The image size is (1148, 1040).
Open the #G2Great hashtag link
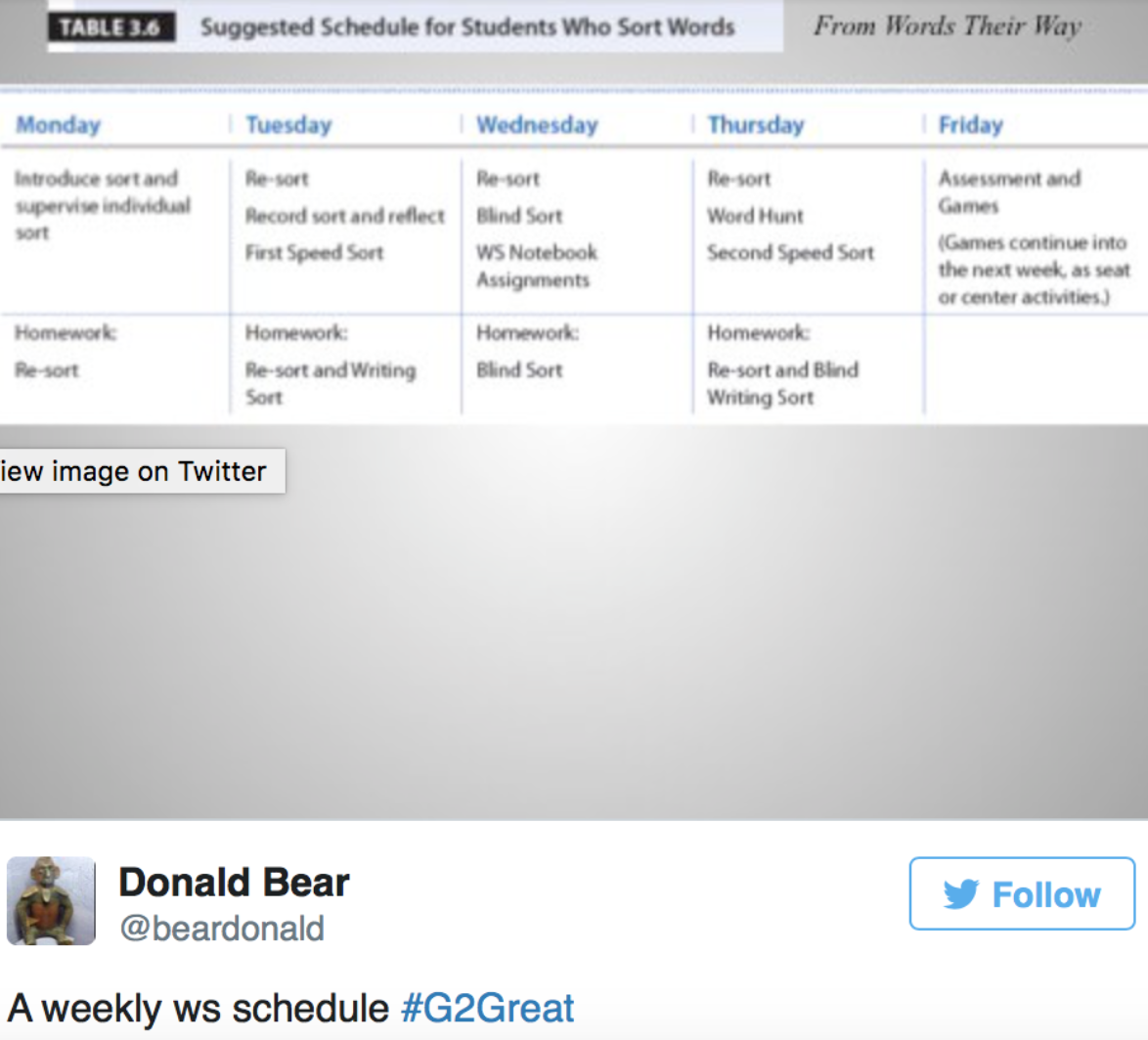coord(488,1009)
